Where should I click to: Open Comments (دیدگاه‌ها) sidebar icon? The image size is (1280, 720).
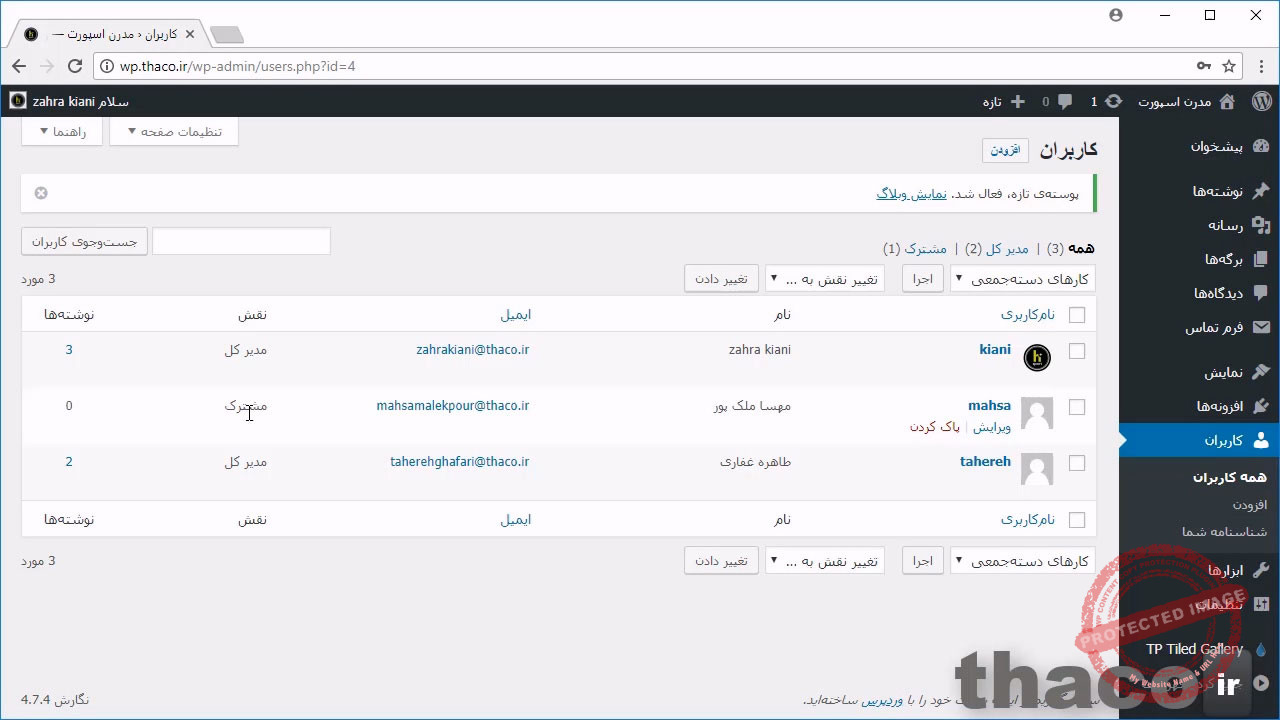pyautogui.click(x=1260, y=293)
